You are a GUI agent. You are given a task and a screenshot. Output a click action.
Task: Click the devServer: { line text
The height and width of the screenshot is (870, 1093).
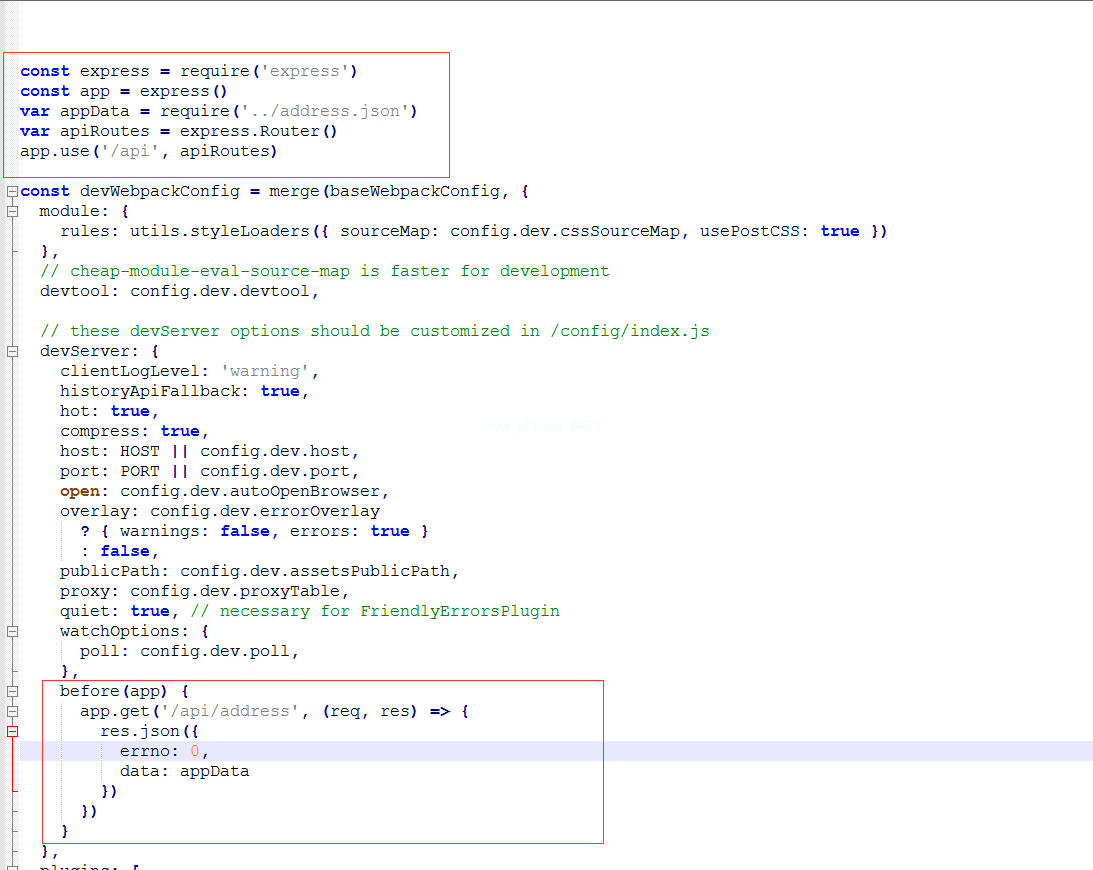[99, 351]
